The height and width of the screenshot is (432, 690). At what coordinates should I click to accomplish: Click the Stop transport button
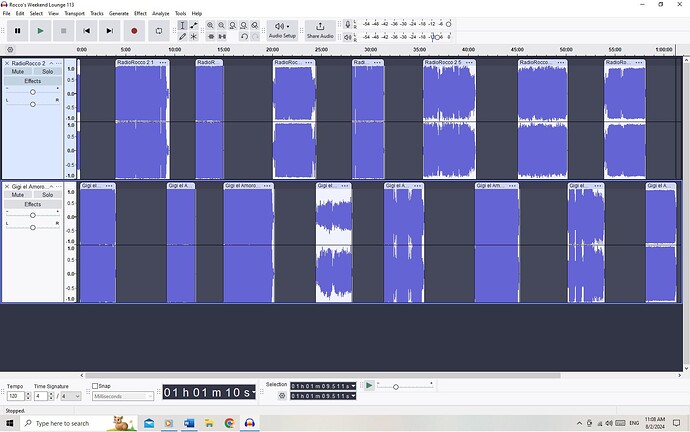pos(63,31)
